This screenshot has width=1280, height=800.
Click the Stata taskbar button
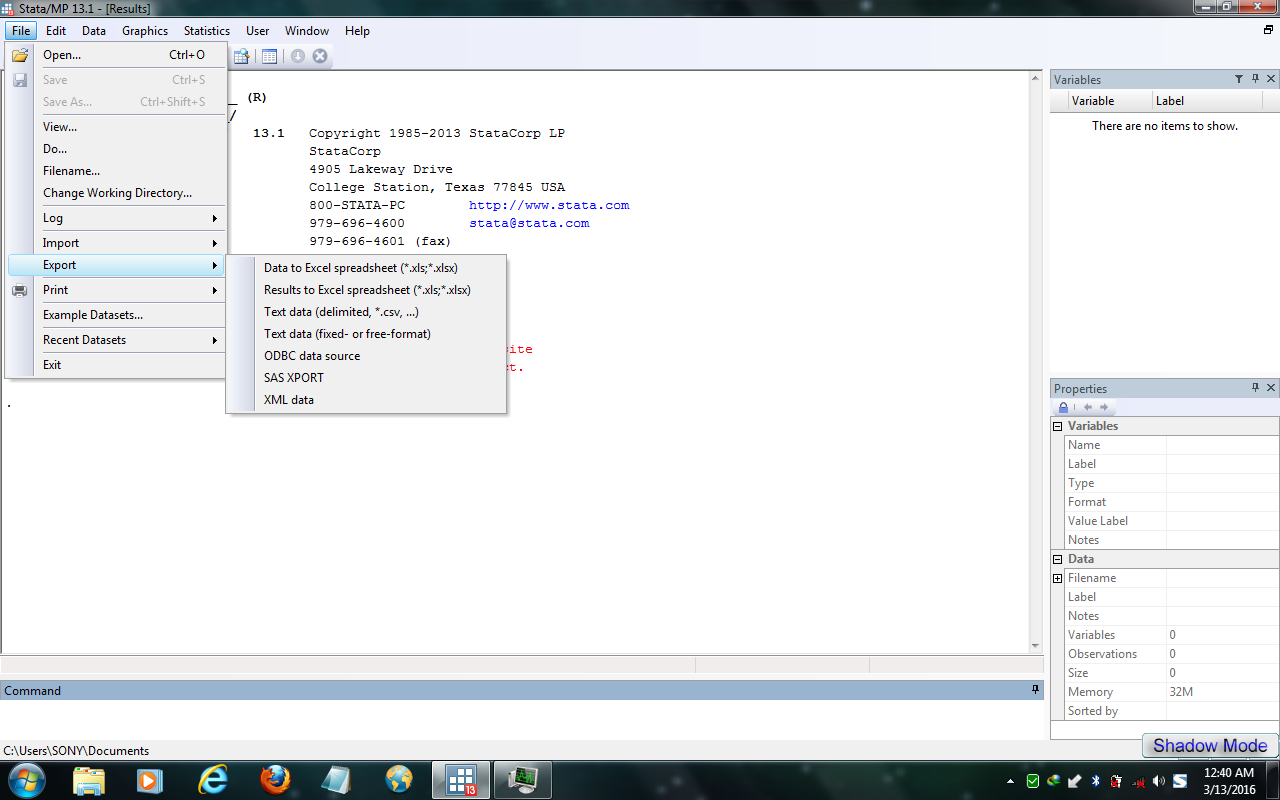[461, 780]
